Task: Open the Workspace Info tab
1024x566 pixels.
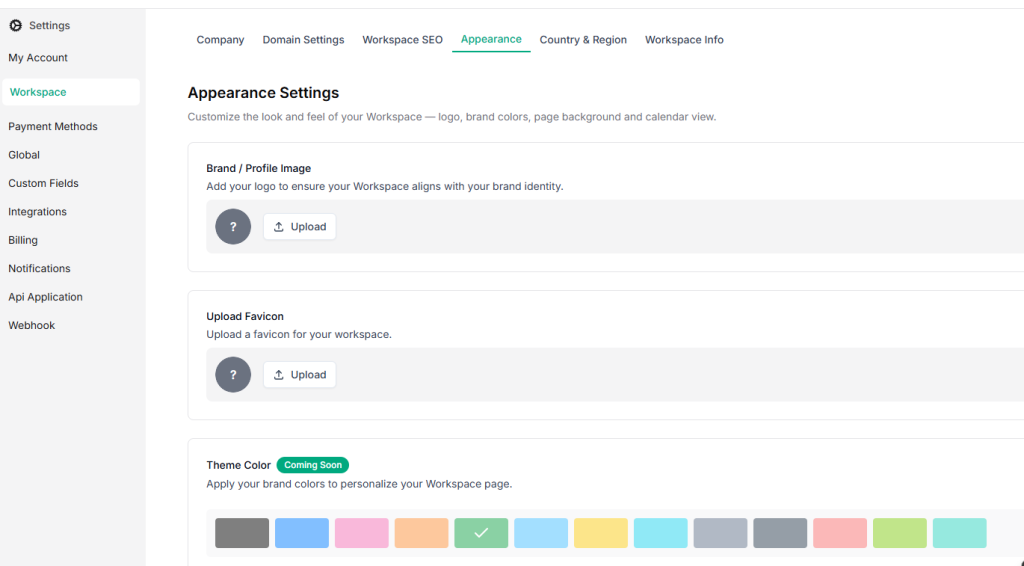Action: 684,40
